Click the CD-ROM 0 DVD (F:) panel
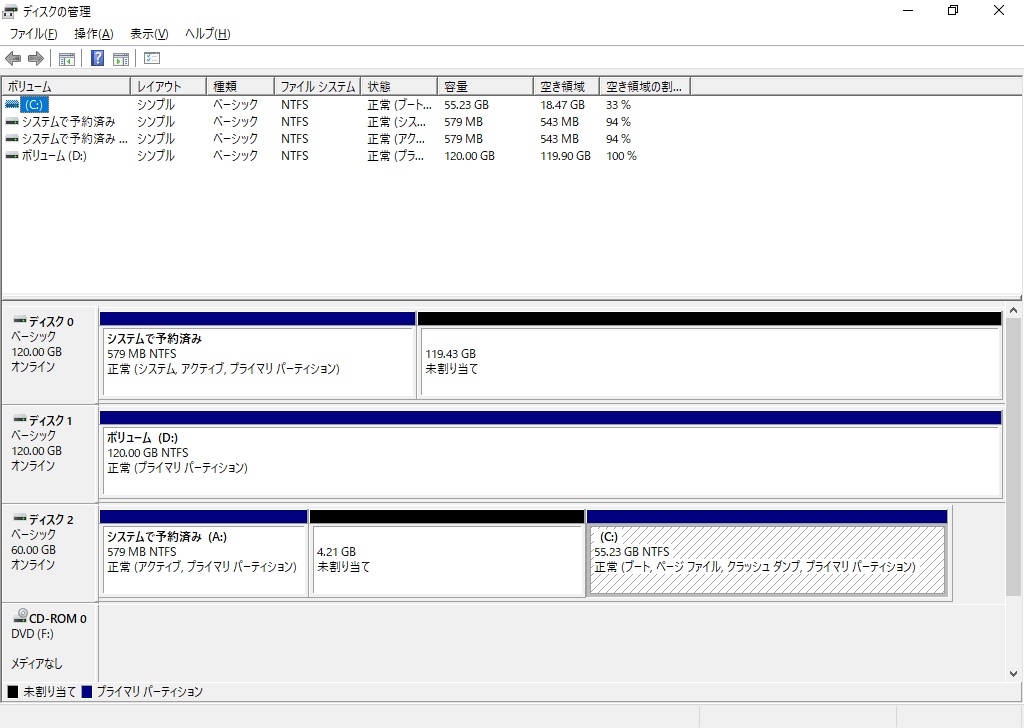The width and height of the screenshot is (1024, 728). click(x=50, y=642)
